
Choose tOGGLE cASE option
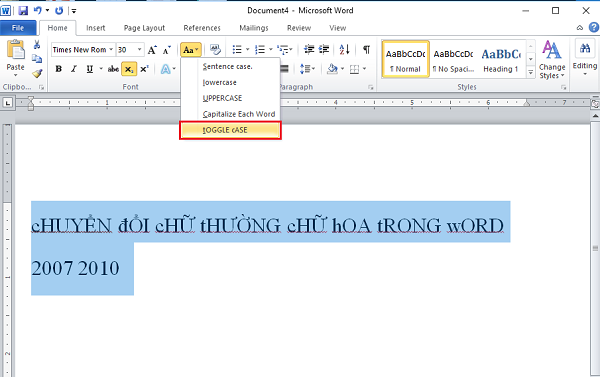pos(231,130)
